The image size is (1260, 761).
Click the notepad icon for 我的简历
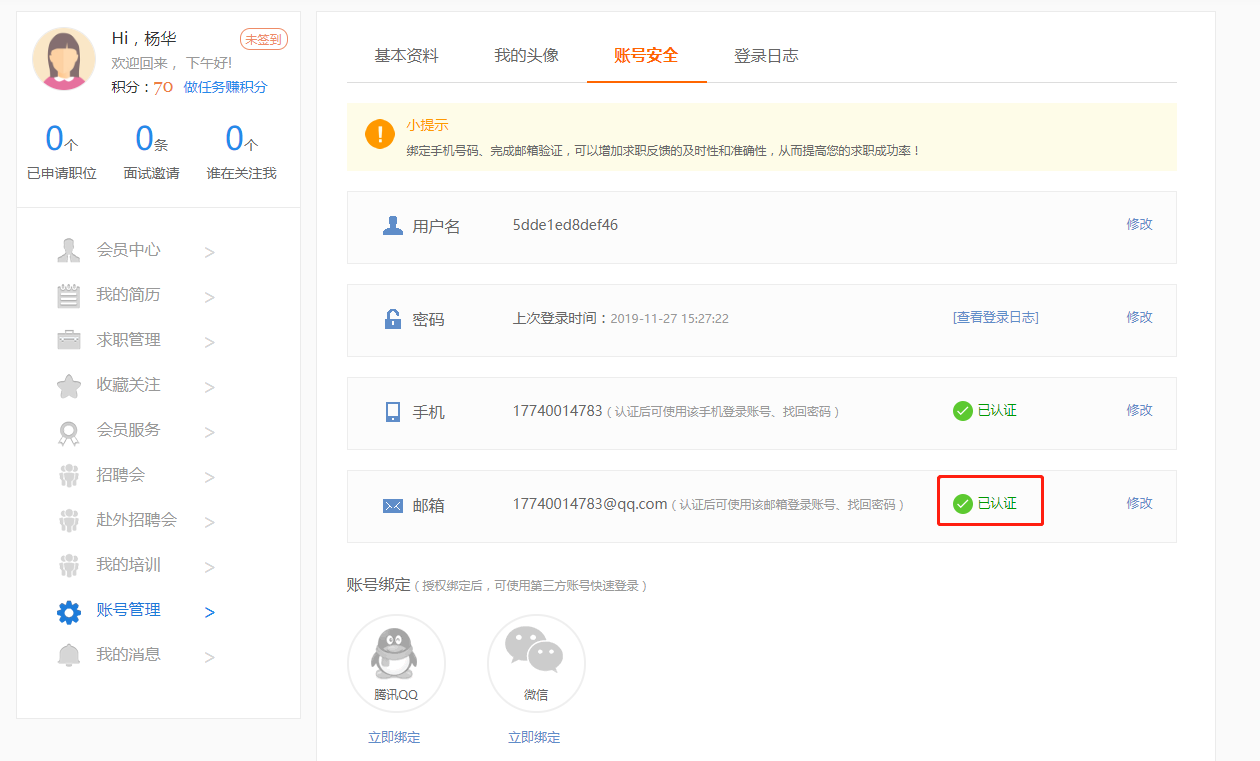68,296
